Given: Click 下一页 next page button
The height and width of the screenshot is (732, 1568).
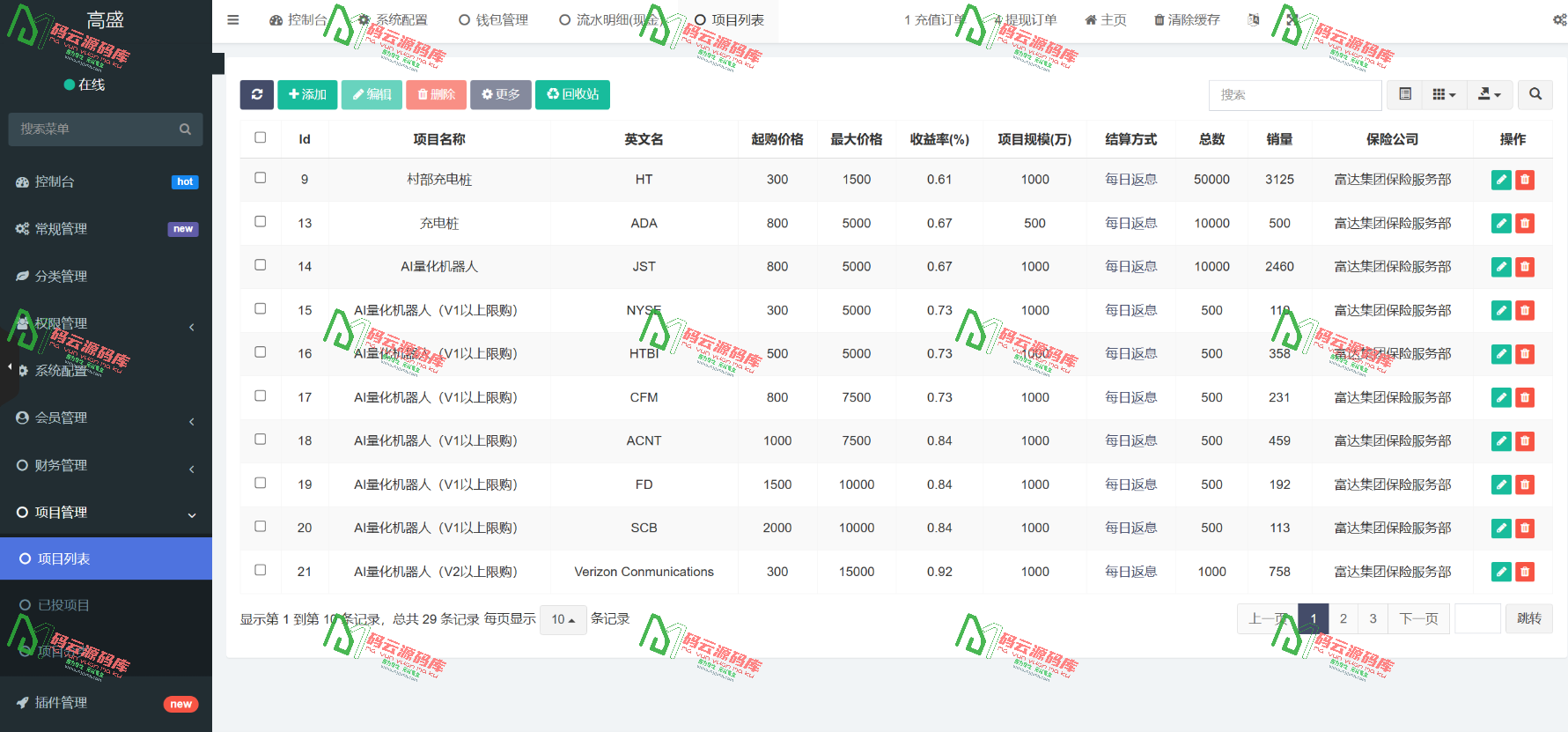Looking at the screenshot, I should [1418, 618].
